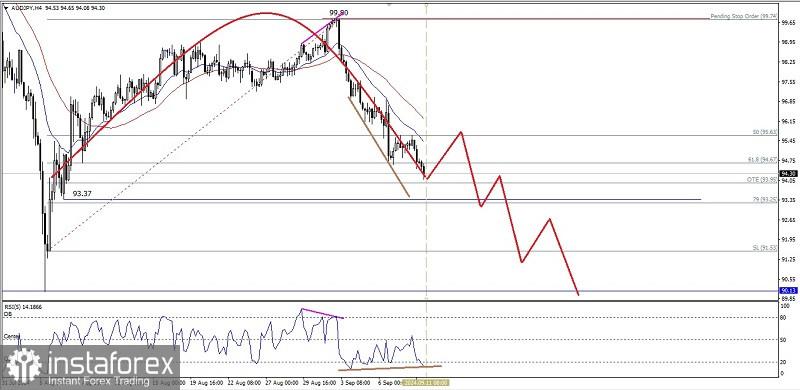
Task: Select the 'OTE (93.95)' level label
Action: [762, 180]
